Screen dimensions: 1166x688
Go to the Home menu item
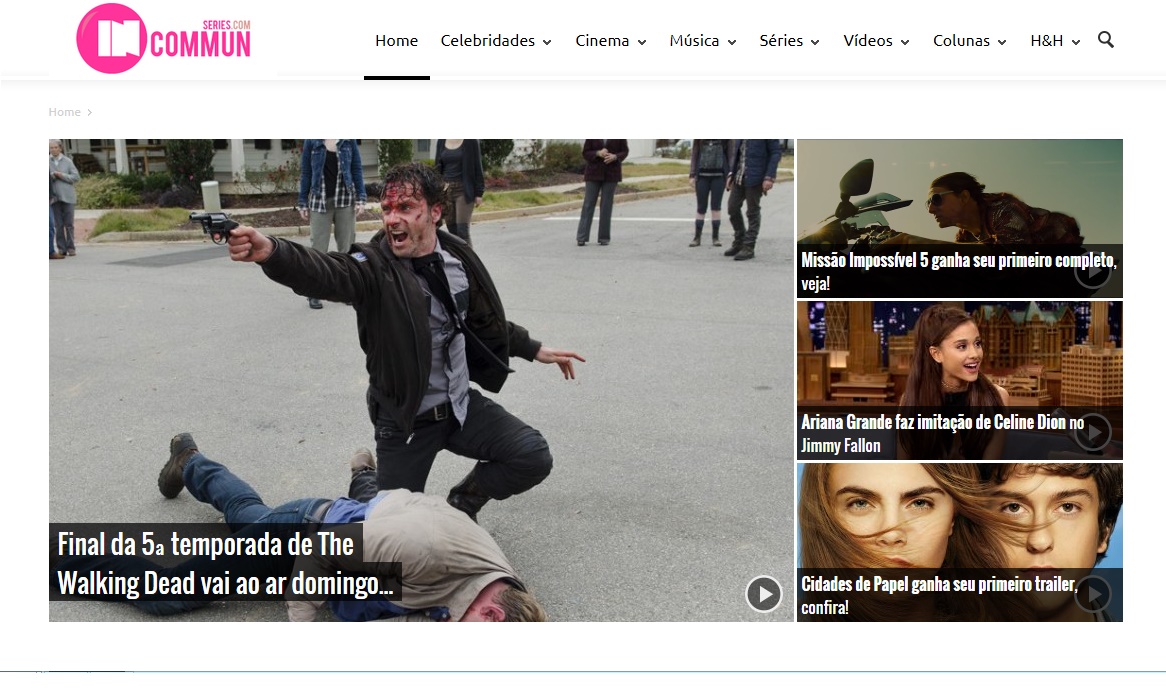[x=396, y=41]
